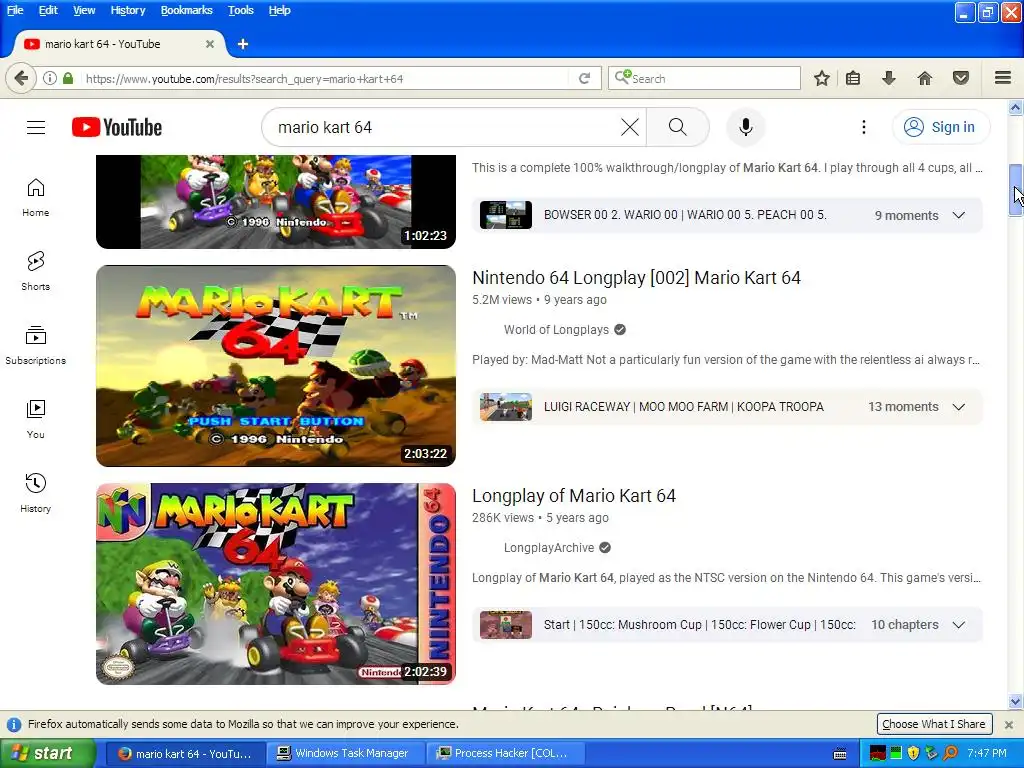Screen dimensions: 1024x768
Task: Click the YouTube search text field
Action: [444, 127]
